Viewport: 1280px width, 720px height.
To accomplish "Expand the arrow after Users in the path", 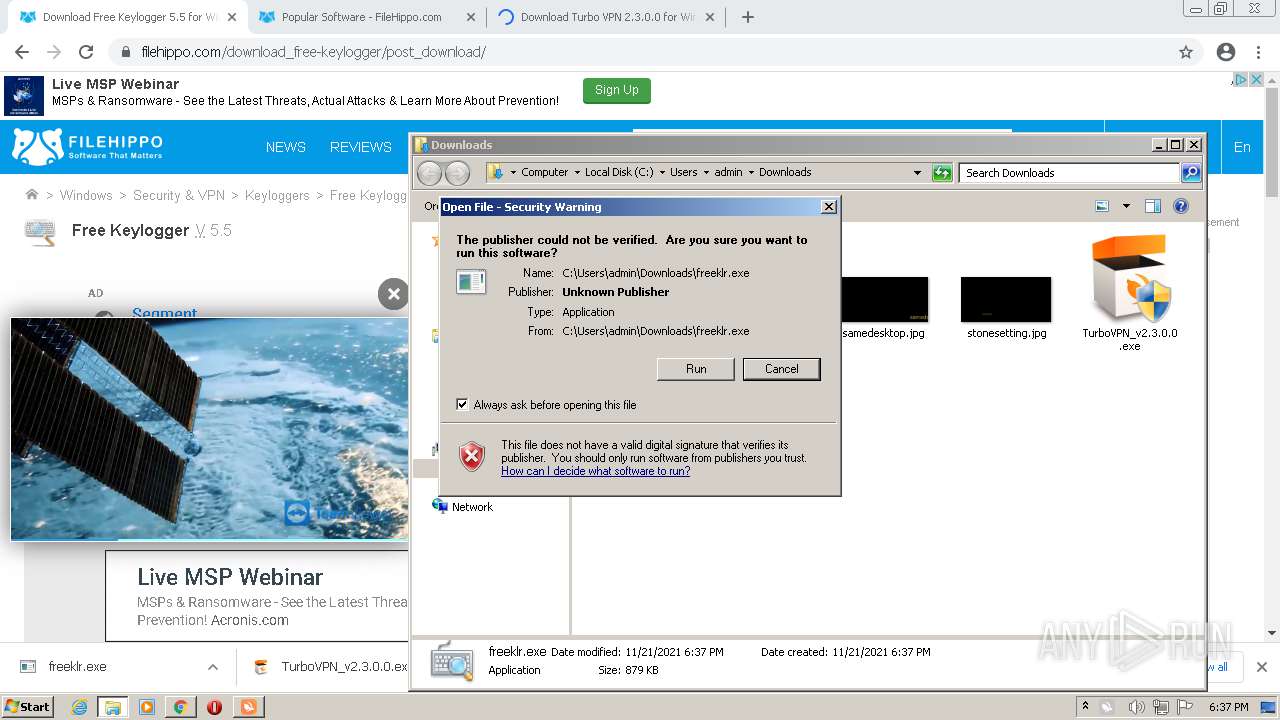I will coord(706,172).
